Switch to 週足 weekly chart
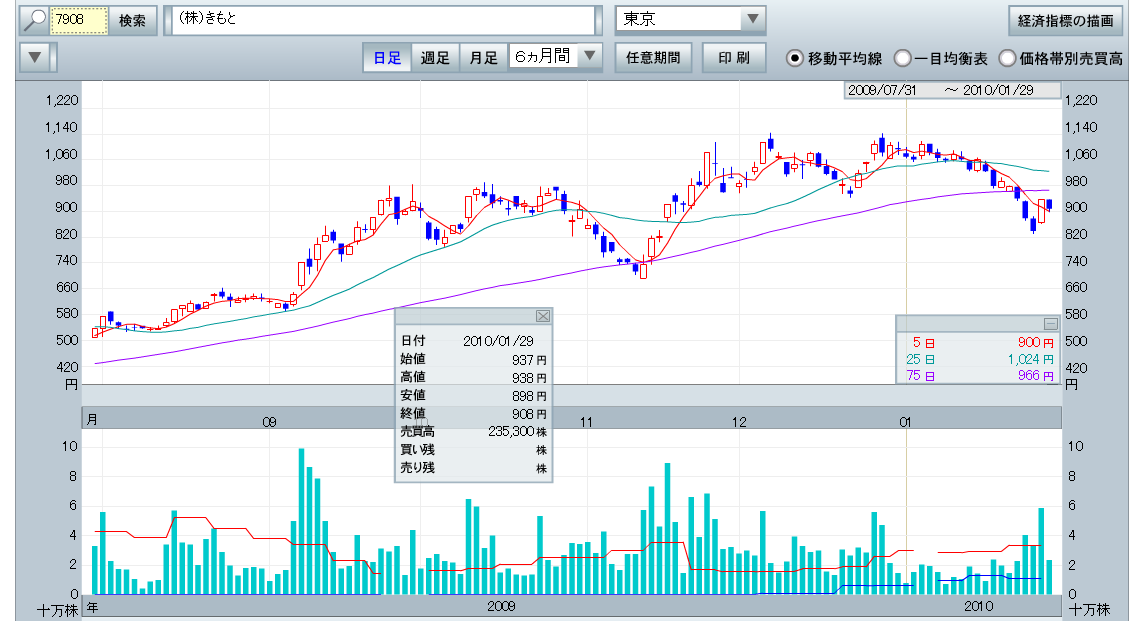1137x621 pixels. pos(435,58)
